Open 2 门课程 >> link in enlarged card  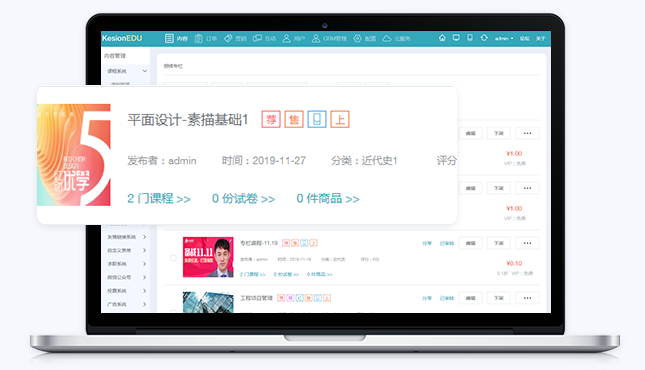tap(159, 199)
